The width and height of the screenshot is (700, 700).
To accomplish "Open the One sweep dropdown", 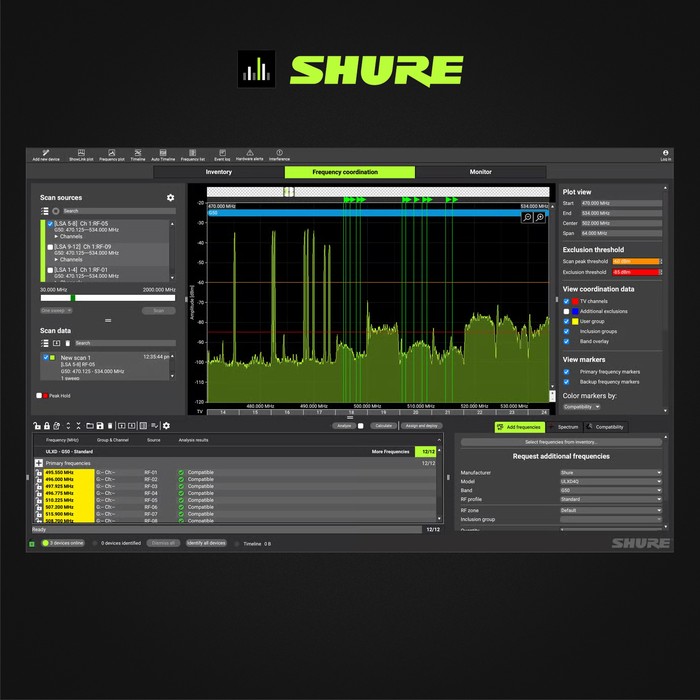I will coord(56,310).
